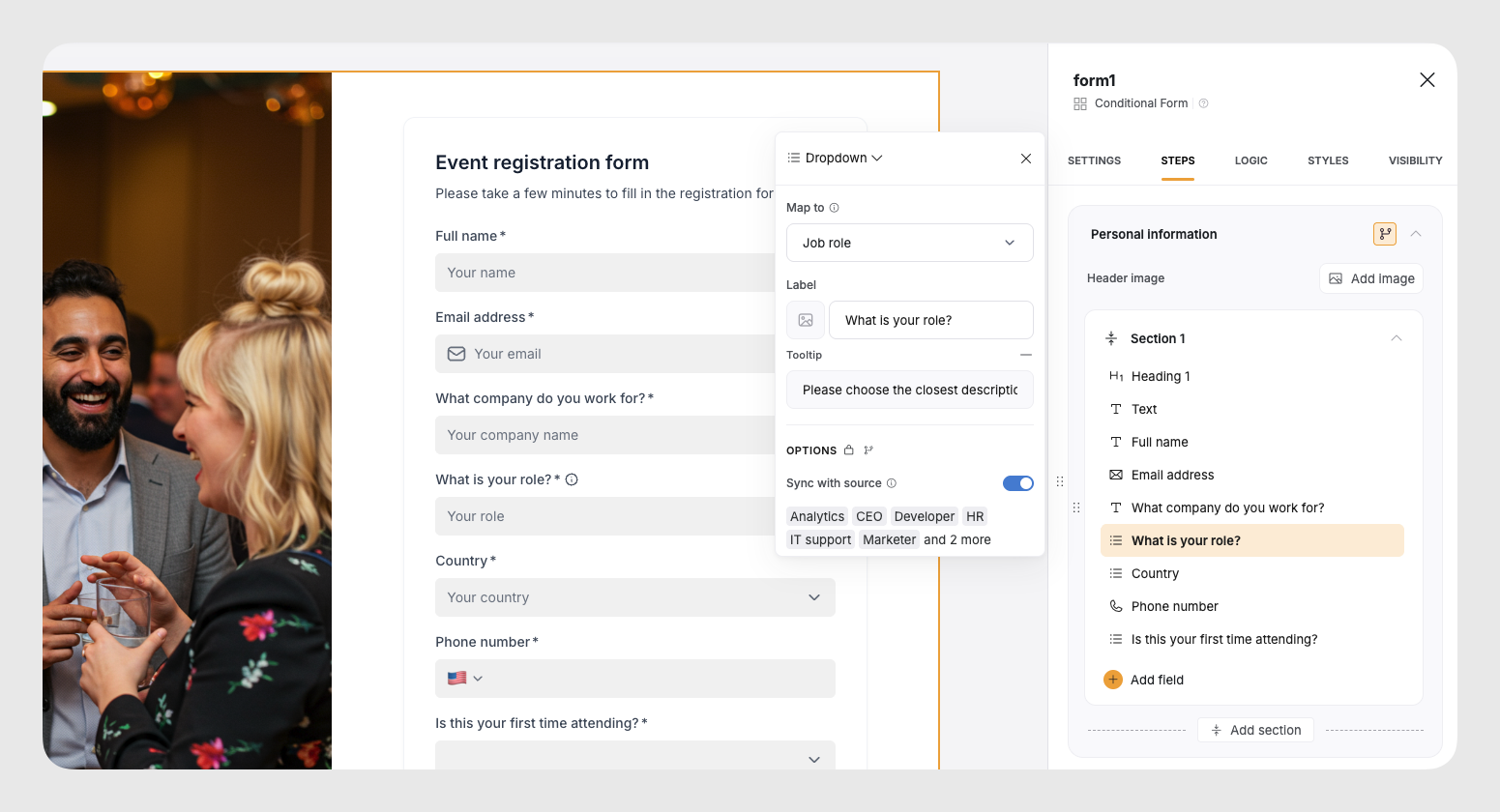The image size is (1500, 812).
Task: Open the Your country dropdown
Action: click(635, 597)
